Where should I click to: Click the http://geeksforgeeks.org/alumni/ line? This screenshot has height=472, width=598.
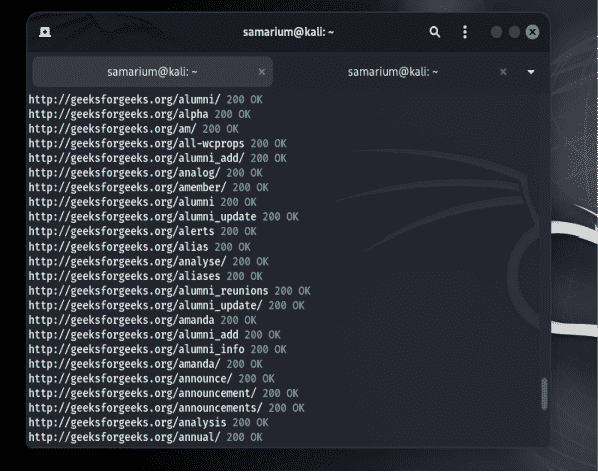click(x=145, y=100)
